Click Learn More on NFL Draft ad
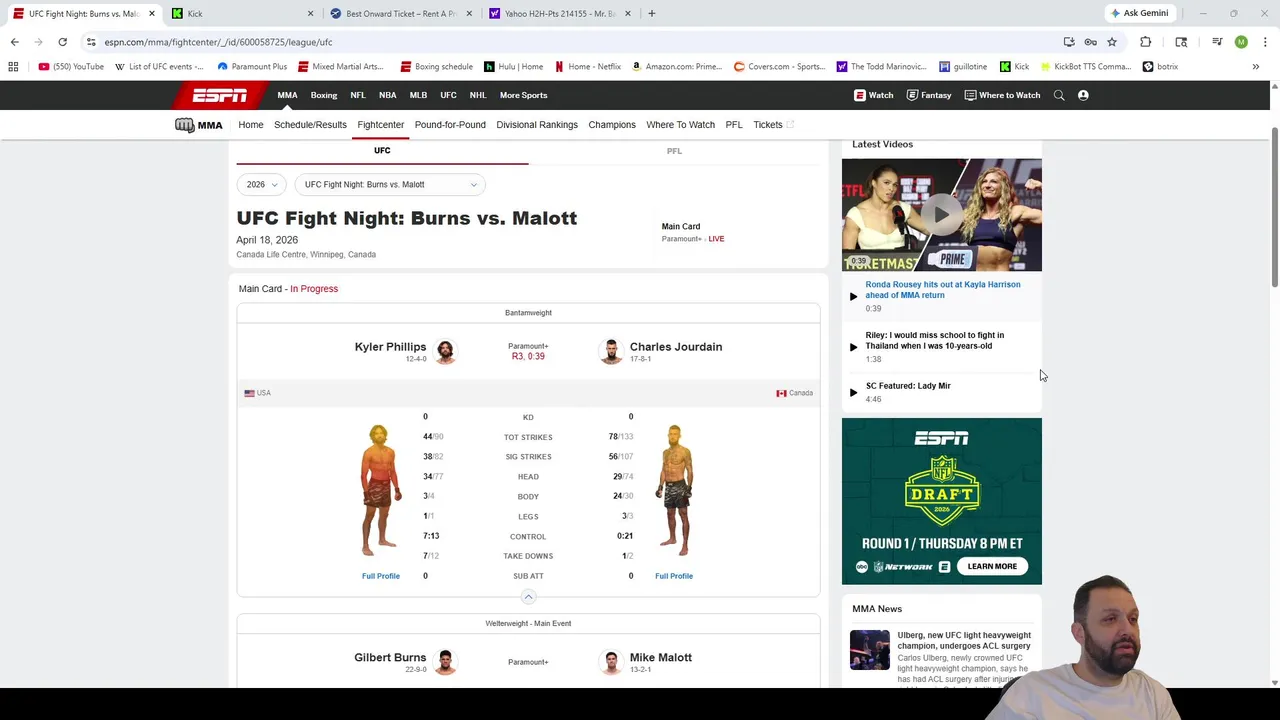The width and height of the screenshot is (1280, 720). (x=992, y=566)
